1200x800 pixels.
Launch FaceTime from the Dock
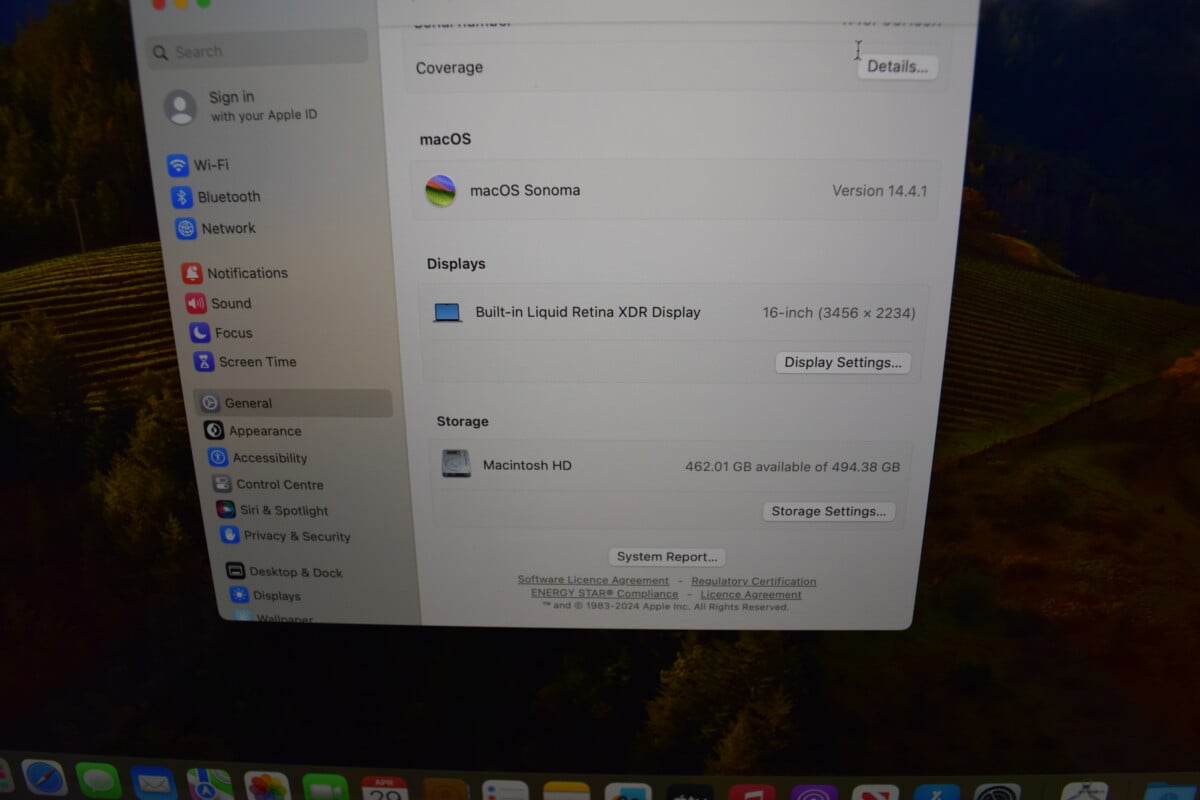click(x=325, y=789)
